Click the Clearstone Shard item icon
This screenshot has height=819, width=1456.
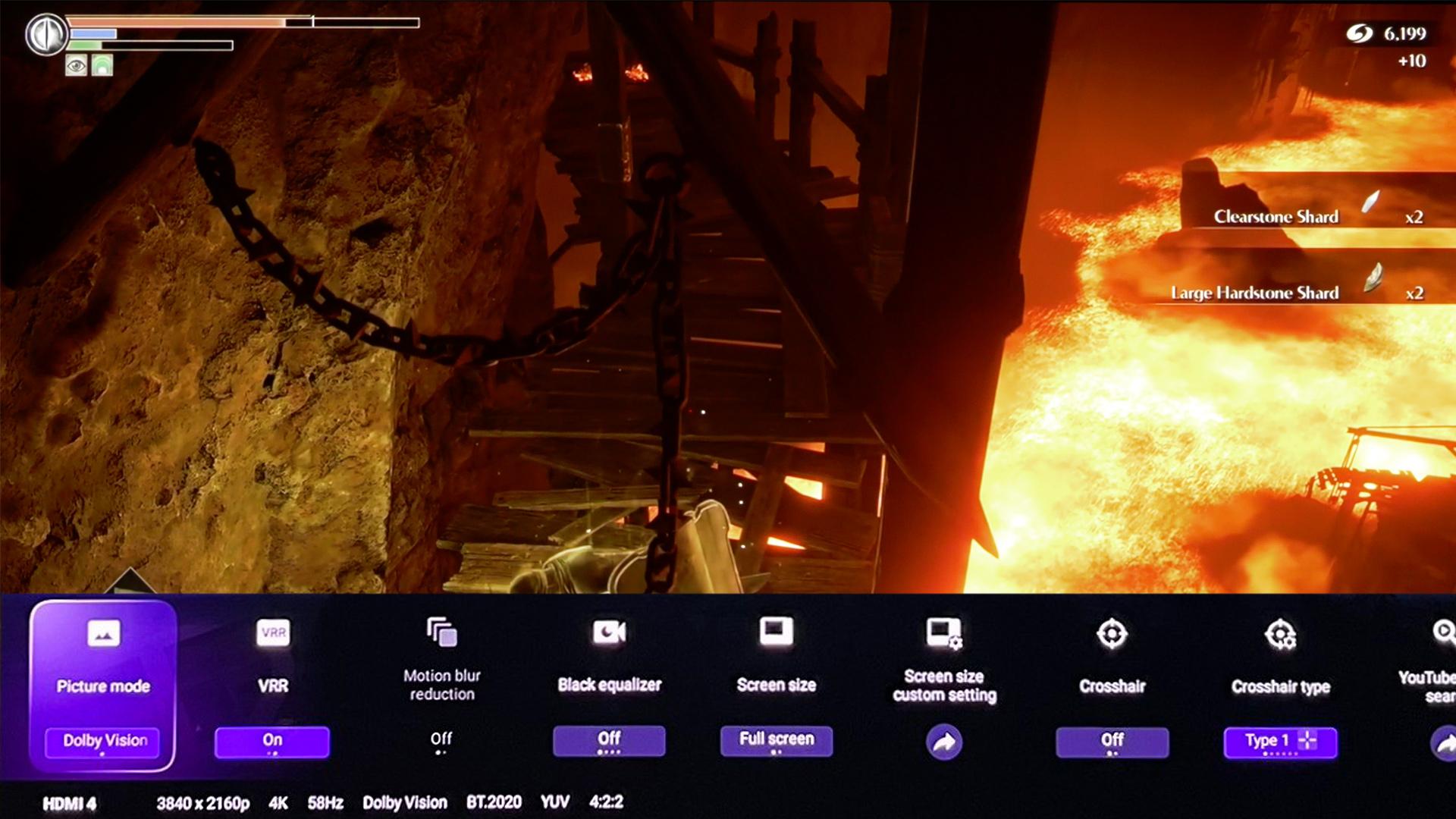pos(1370,202)
